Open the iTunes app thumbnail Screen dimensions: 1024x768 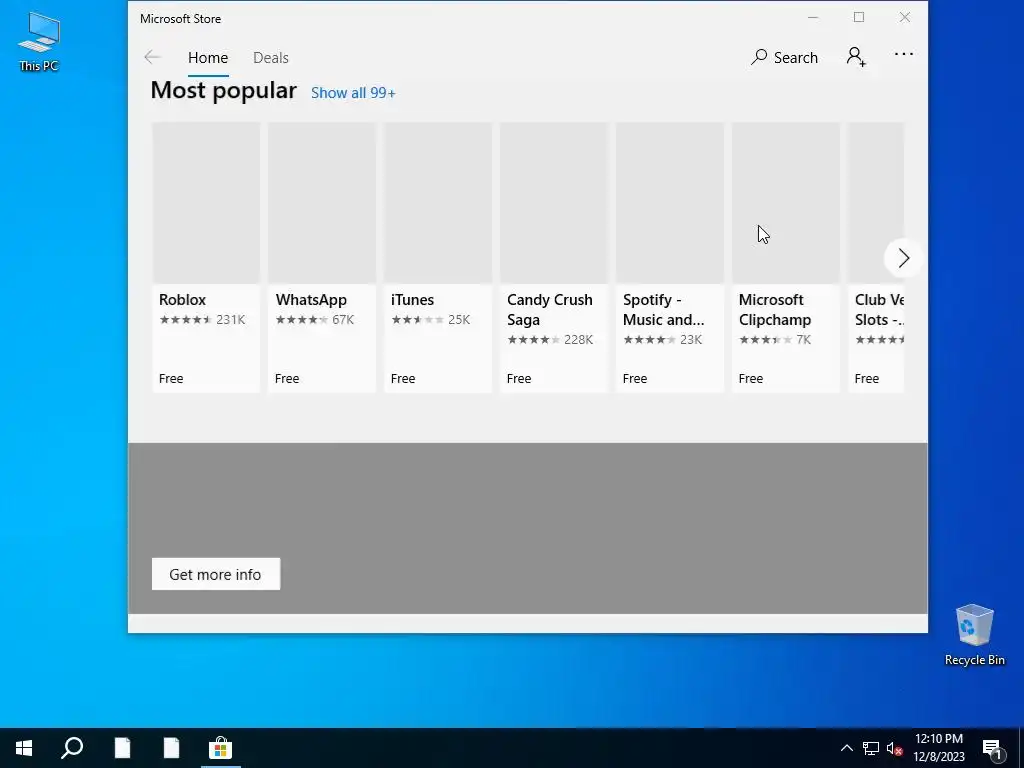[x=438, y=203]
